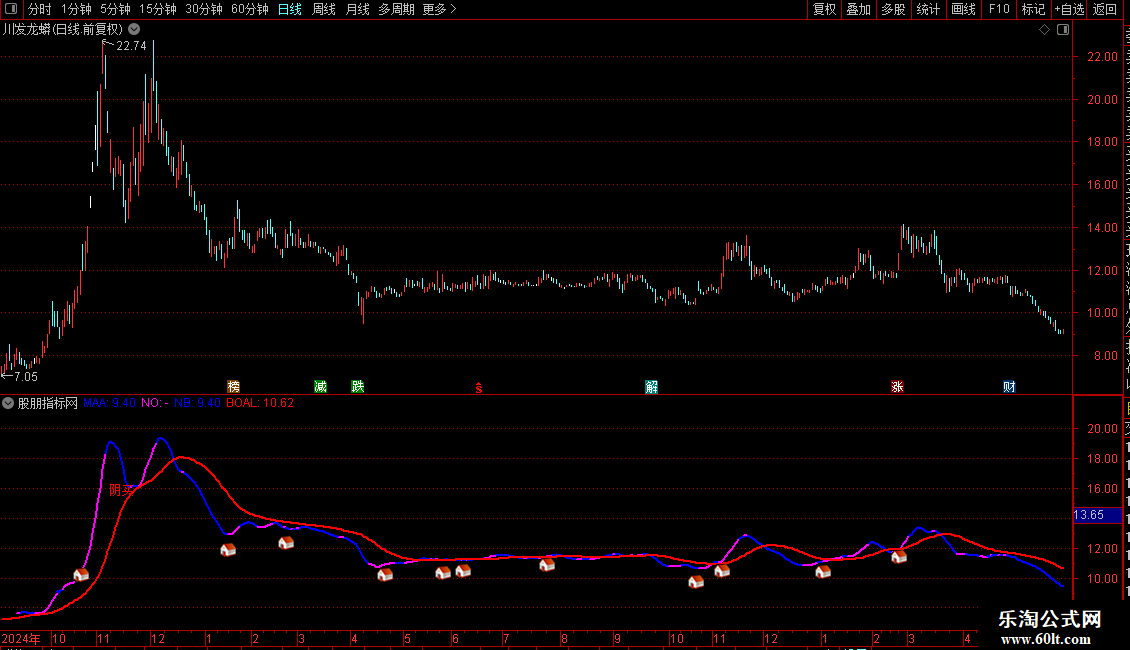Click the 22.74 high price label

point(131,45)
